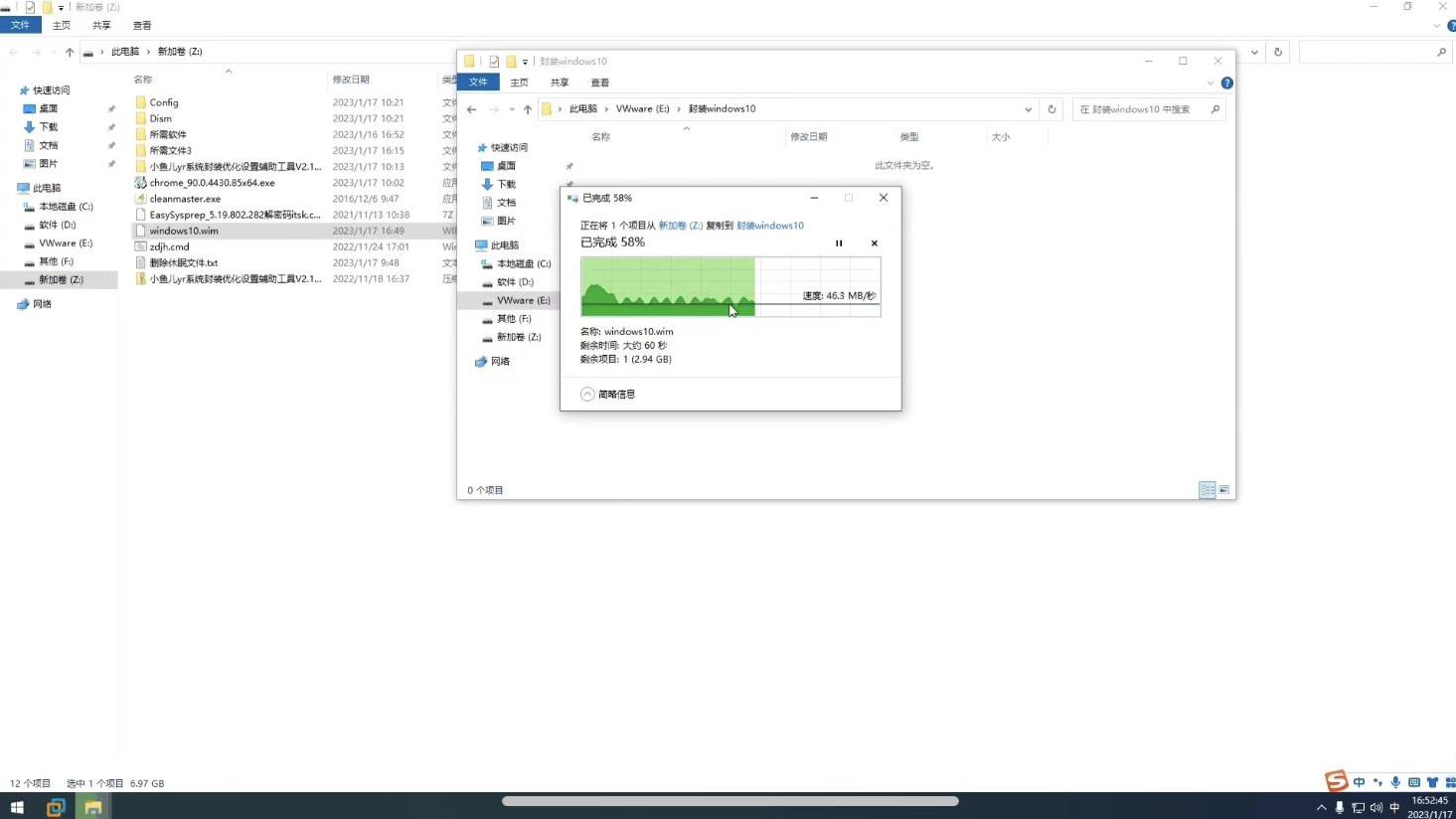Click Sogou input method S icon

point(1337,781)
